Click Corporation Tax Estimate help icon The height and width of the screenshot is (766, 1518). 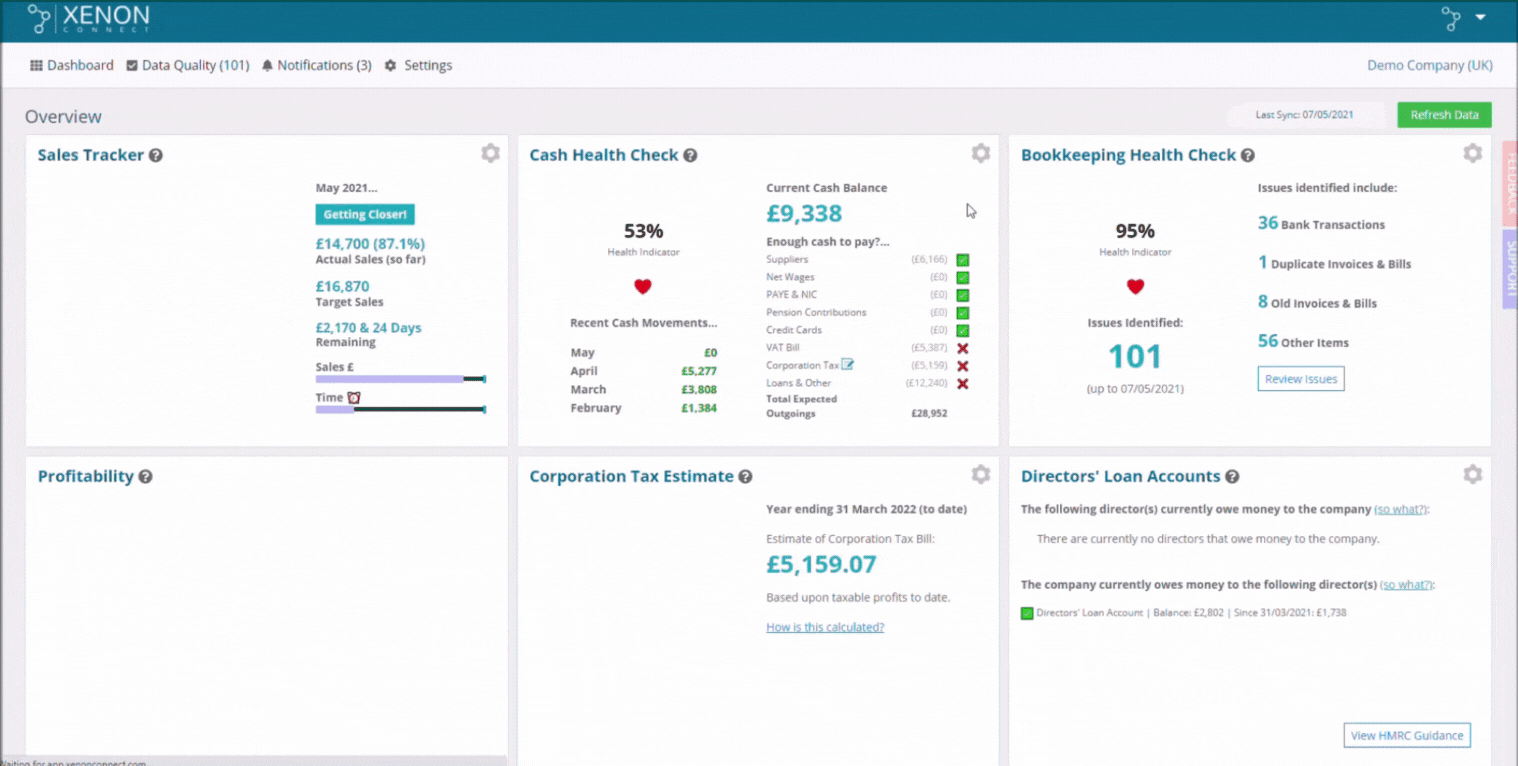tap(745, 477)
